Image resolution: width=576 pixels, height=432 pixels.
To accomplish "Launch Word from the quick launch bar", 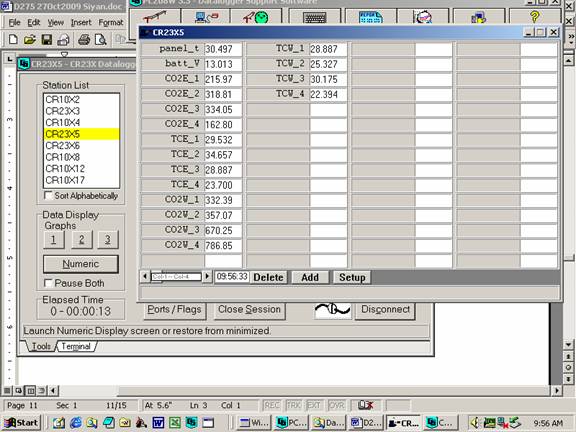I will coord(158,423).
